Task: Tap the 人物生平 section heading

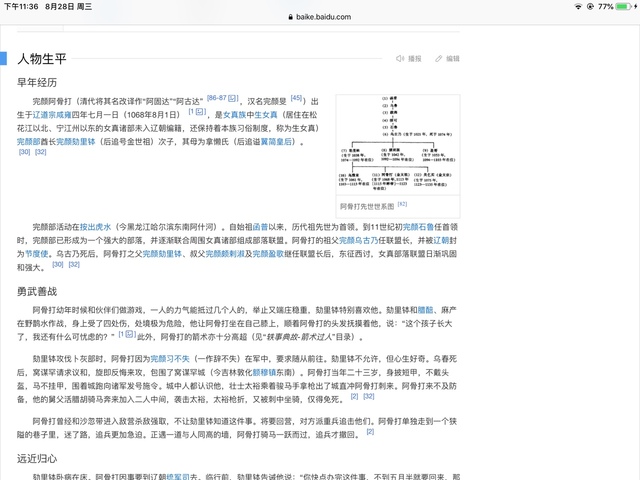Action: point(44,59)
